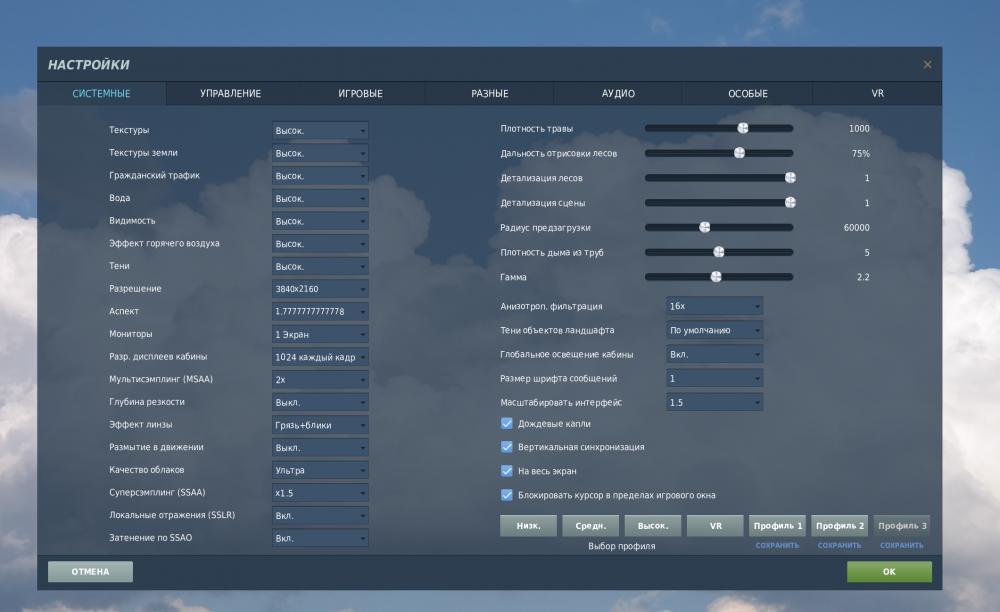Expand Масштабировать интерфейс dropdown
Image resolution: width=1000 pixels, height=612 pixels.
714,402
